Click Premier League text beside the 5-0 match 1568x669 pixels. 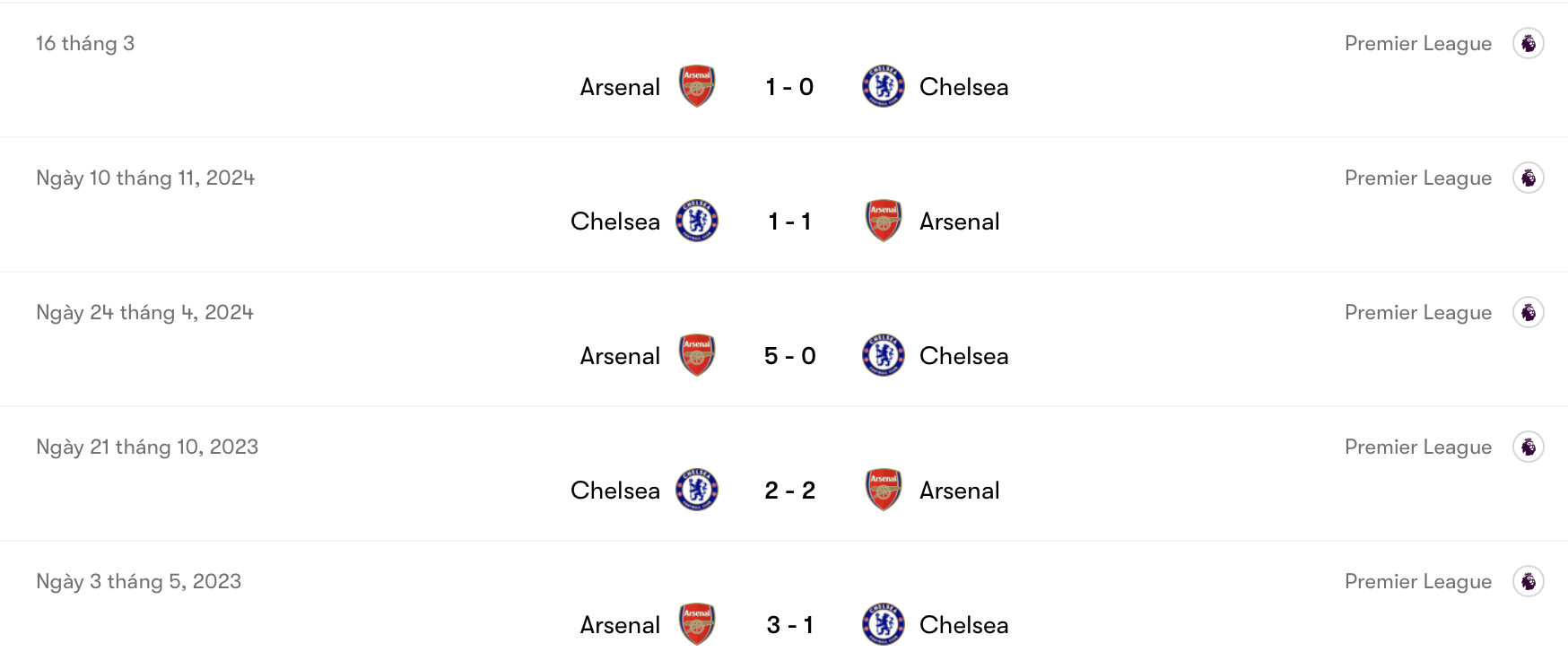point(1417,312)
